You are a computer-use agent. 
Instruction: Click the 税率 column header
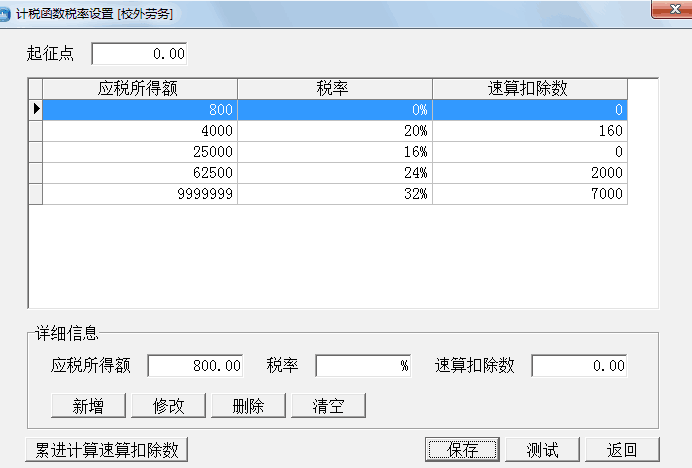click(334, 88)
